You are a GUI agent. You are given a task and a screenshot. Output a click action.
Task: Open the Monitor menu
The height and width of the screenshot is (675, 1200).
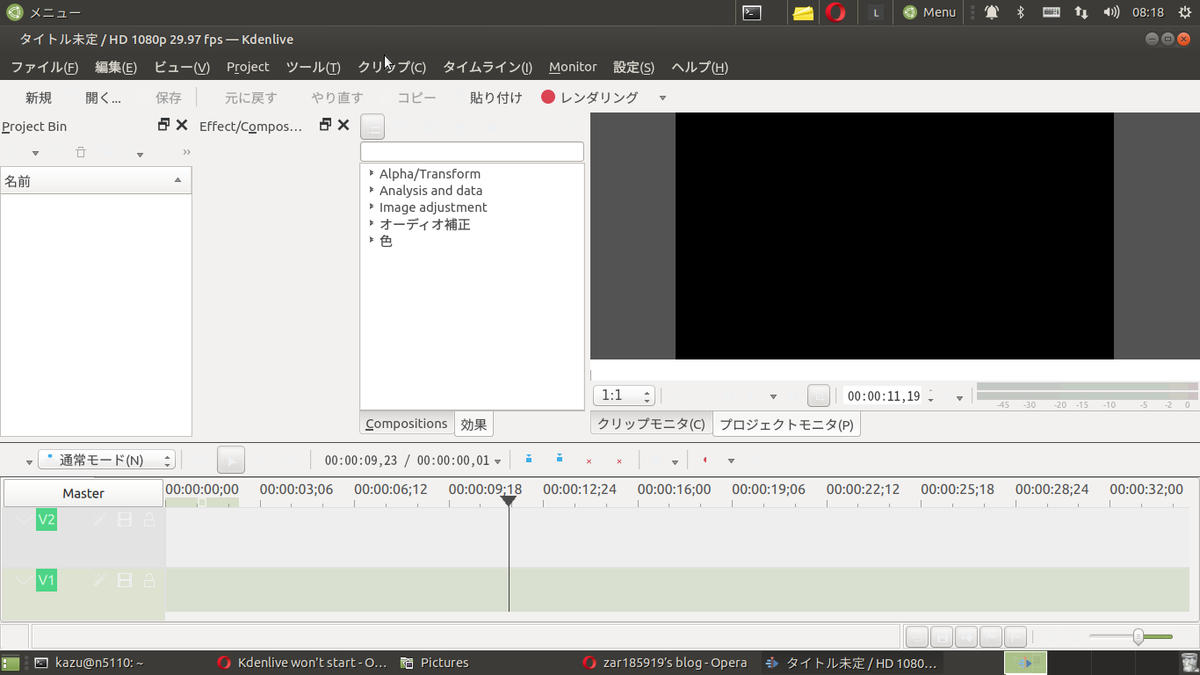tap(573, 67)
